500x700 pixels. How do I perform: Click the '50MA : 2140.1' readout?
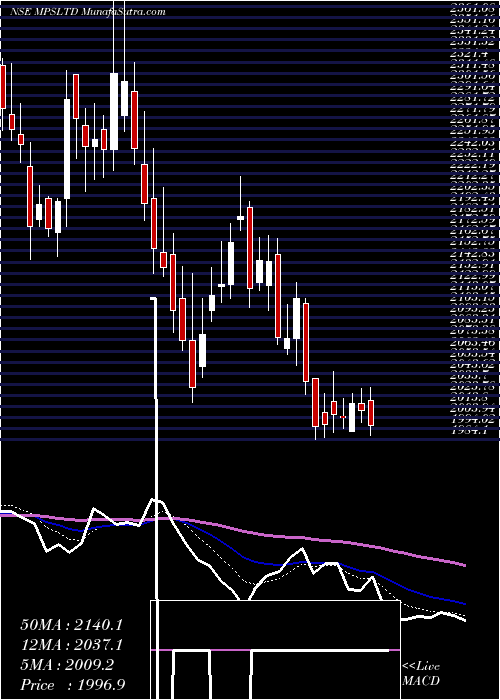tap(71, 625)
